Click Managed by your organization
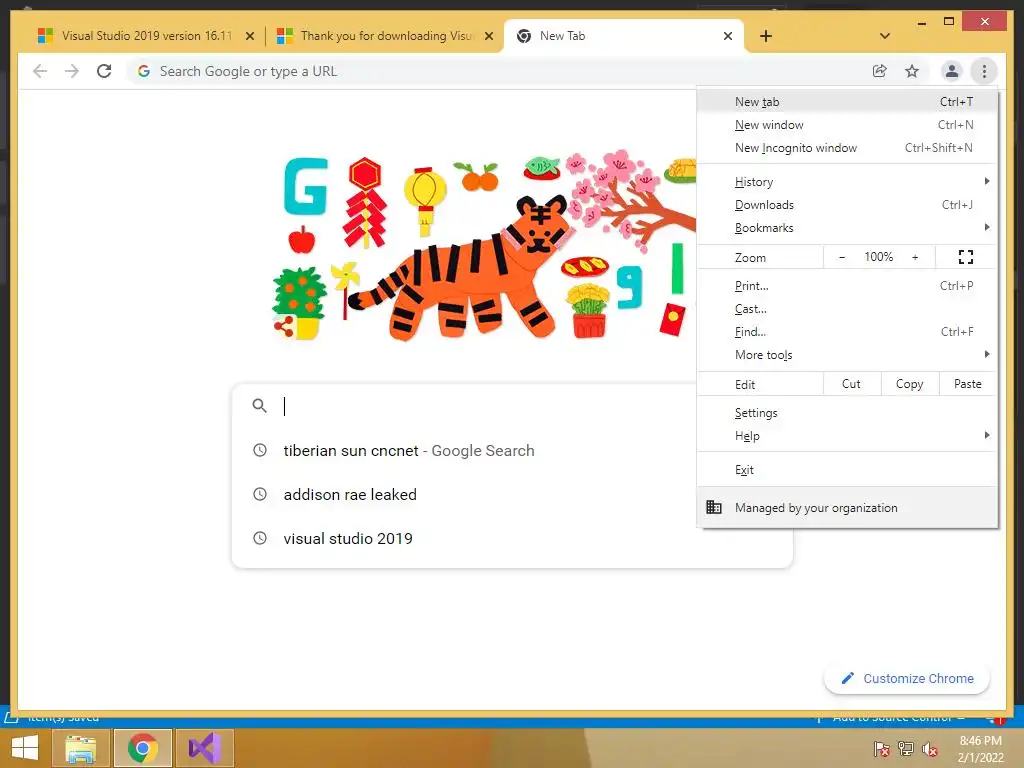 click(847, 507)
